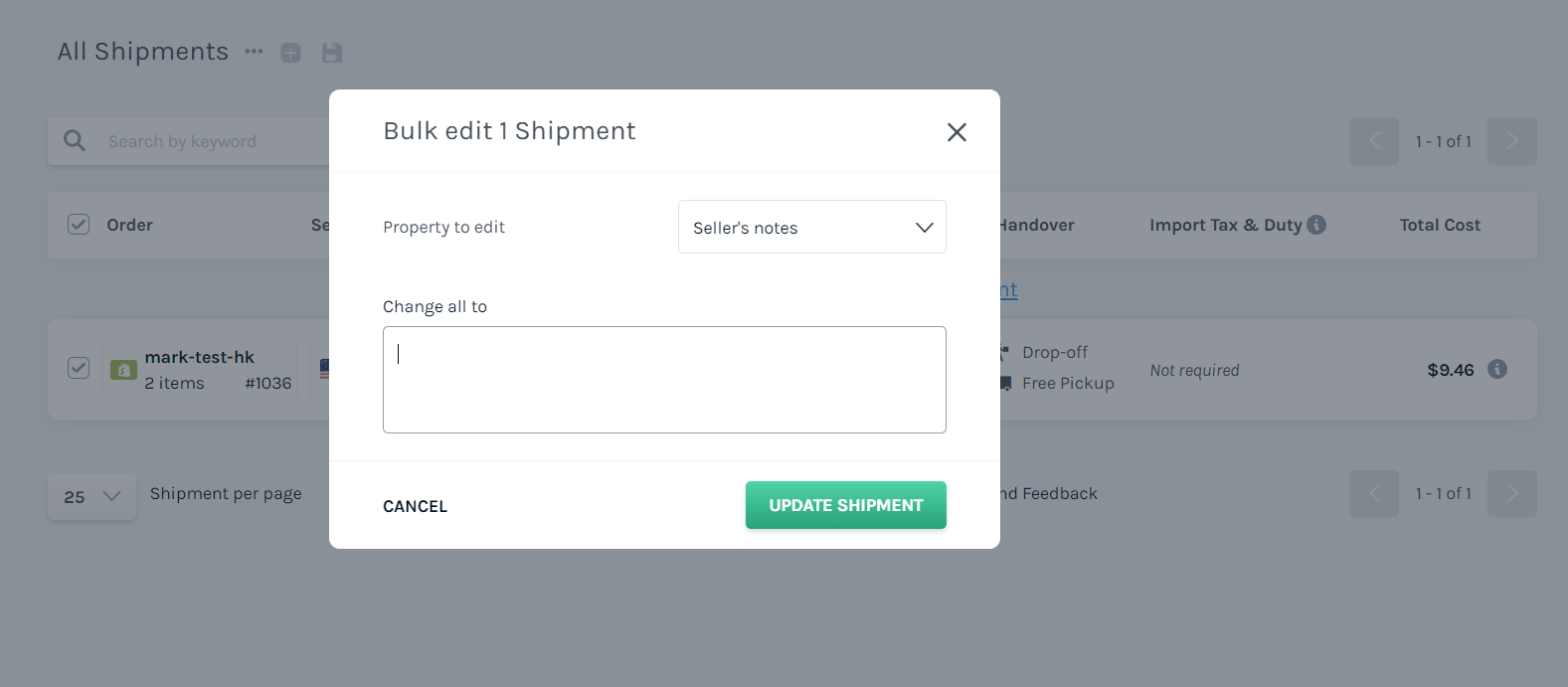Click the Total Cost column header
The width and height of the screenshot is (1568, 687).
point(1440,225)
